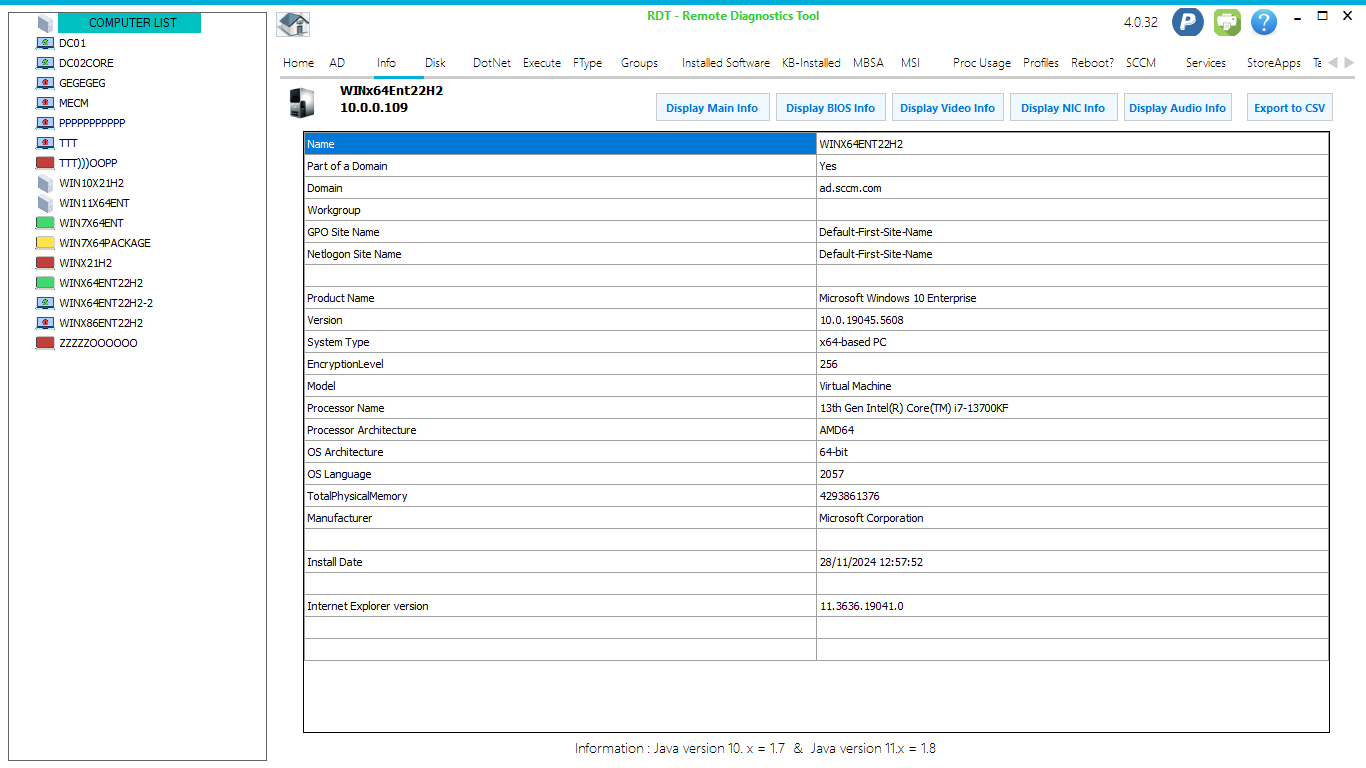Open the StoreApps tab
The width and height of the screenshot is (1366, 768).
pos(1274,63)
